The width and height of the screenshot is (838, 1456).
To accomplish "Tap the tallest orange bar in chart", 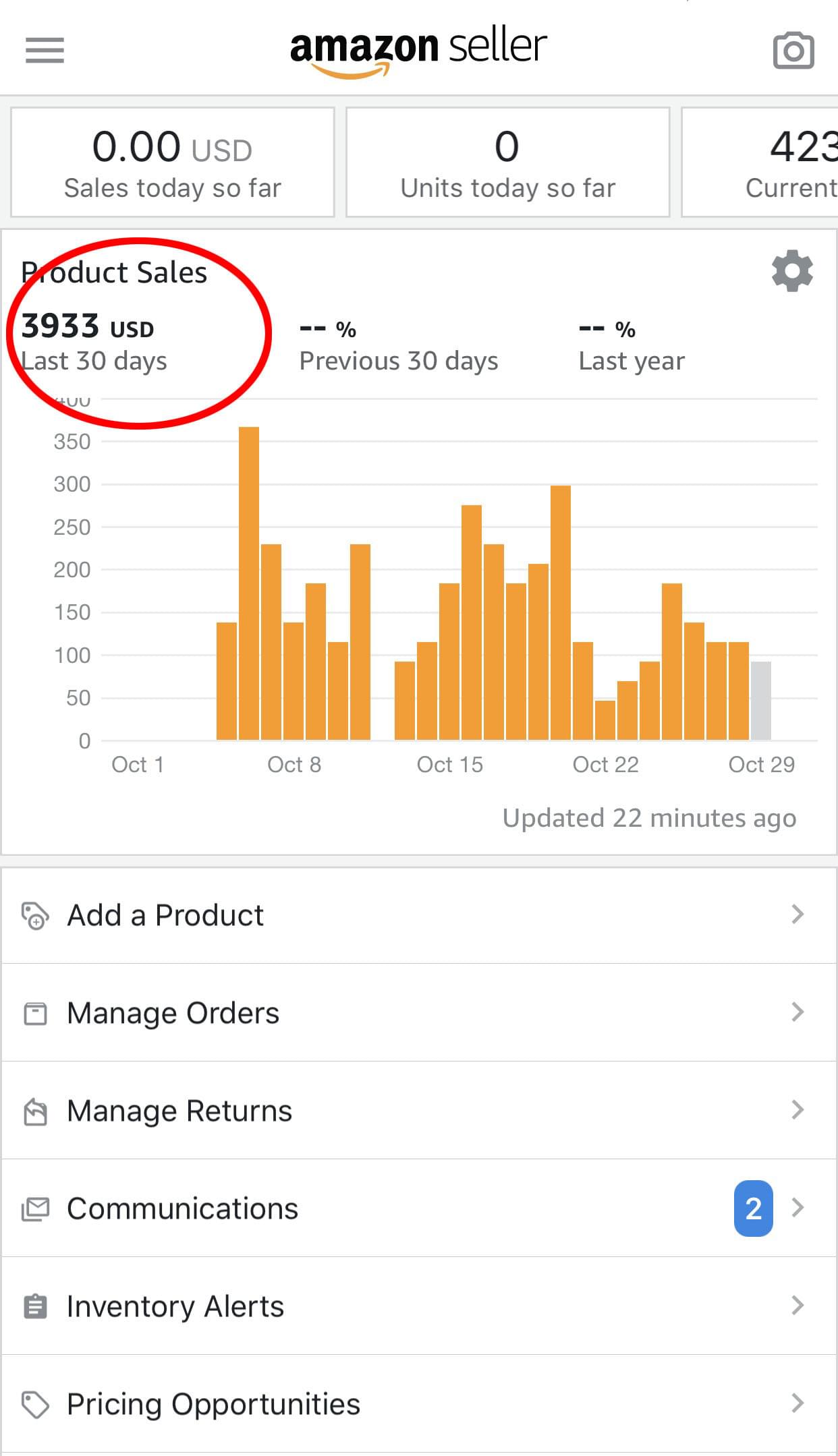I will pyautogui.click(x=249, y=583).
